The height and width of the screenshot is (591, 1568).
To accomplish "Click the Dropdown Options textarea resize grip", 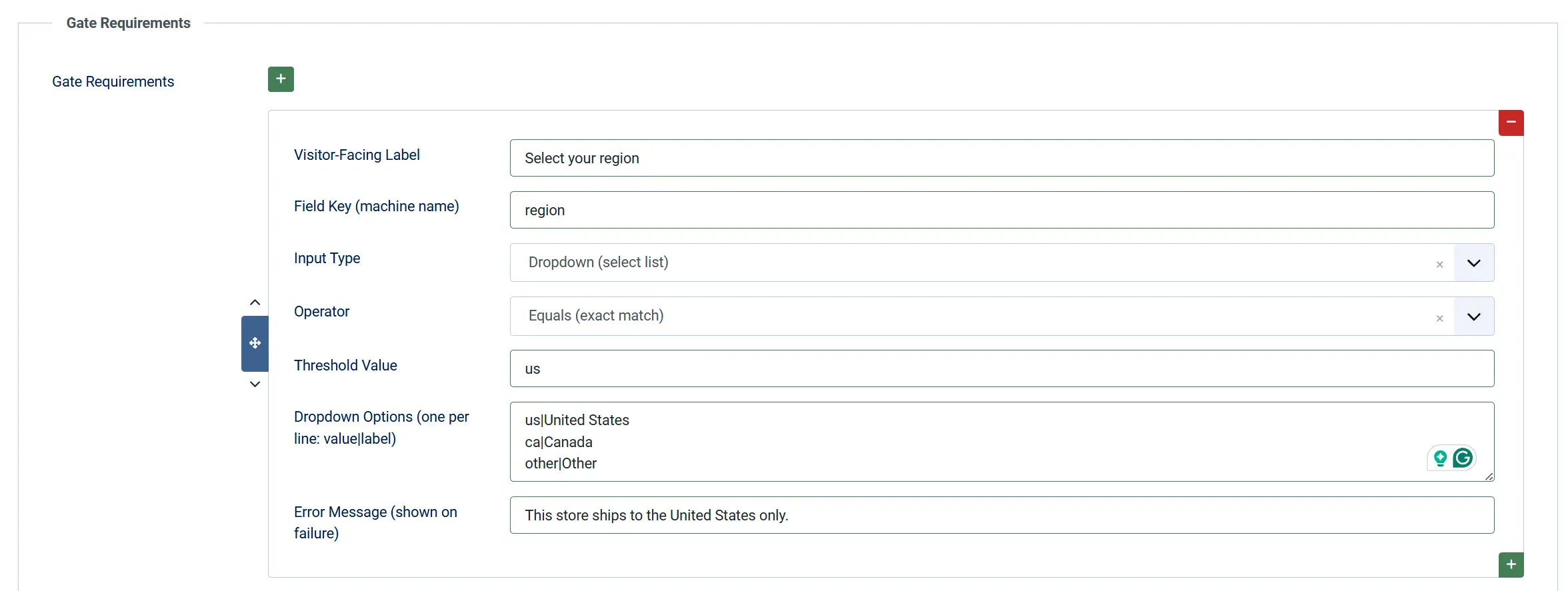I will pos(1489,476).
